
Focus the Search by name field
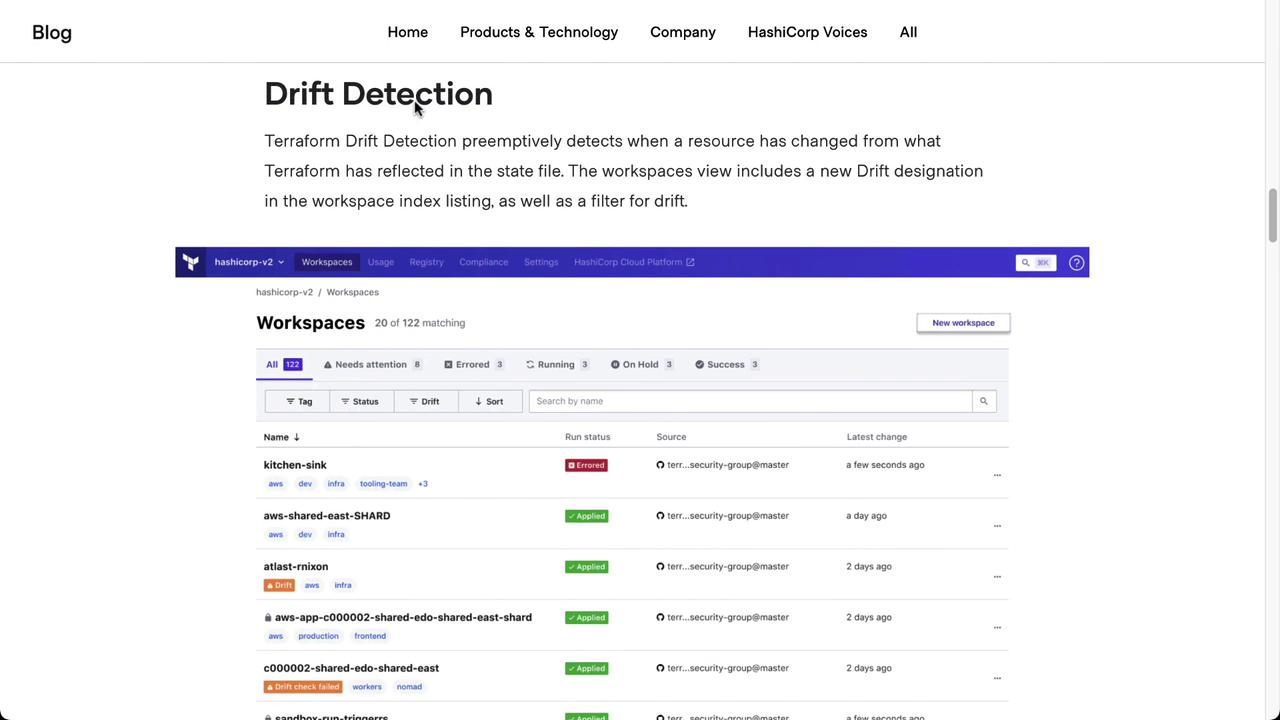(750, 401)
